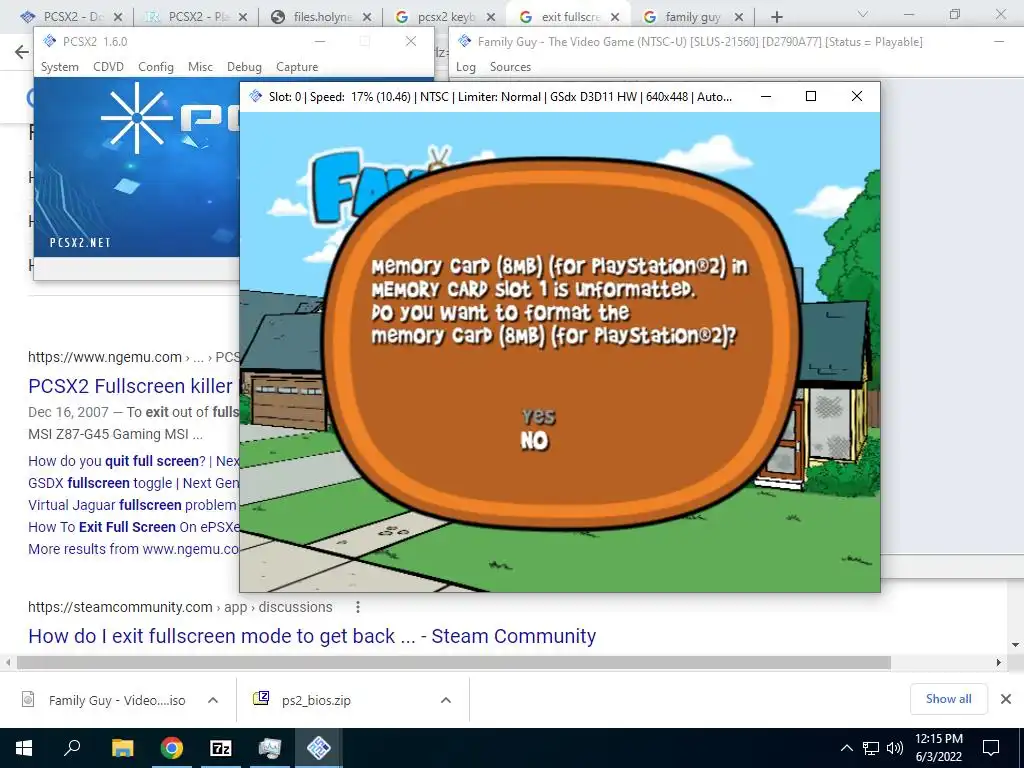Open Chrome tab search dropdown chevron
This screenshot has width=1024, height=768.
pos(862,14)
